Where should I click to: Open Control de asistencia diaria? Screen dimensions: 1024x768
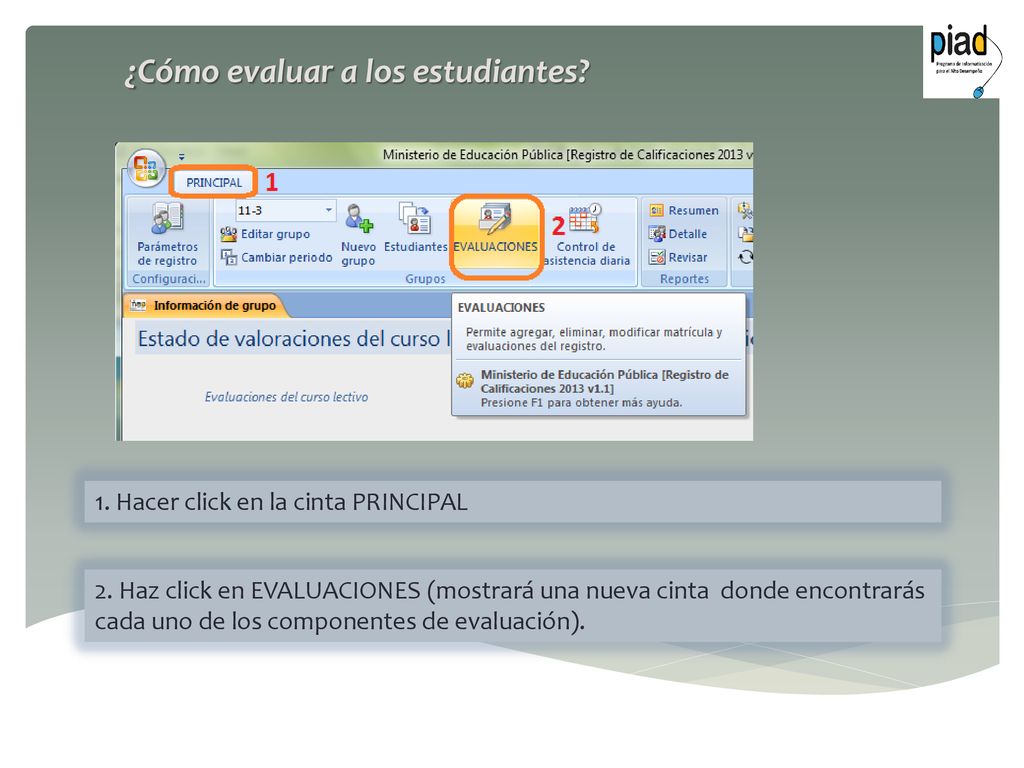tap(586, 234)
